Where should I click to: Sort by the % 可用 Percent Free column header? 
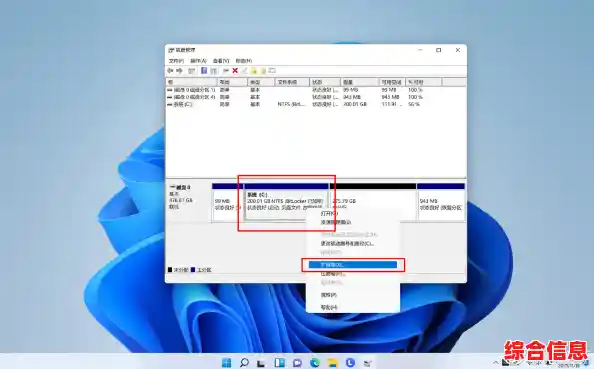424,82
